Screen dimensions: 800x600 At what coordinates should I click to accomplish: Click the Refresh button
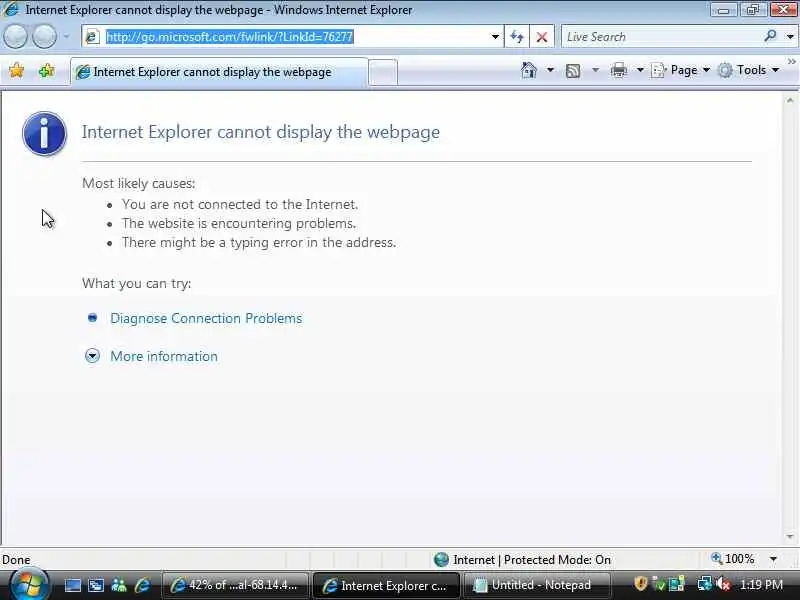point(517,37)
